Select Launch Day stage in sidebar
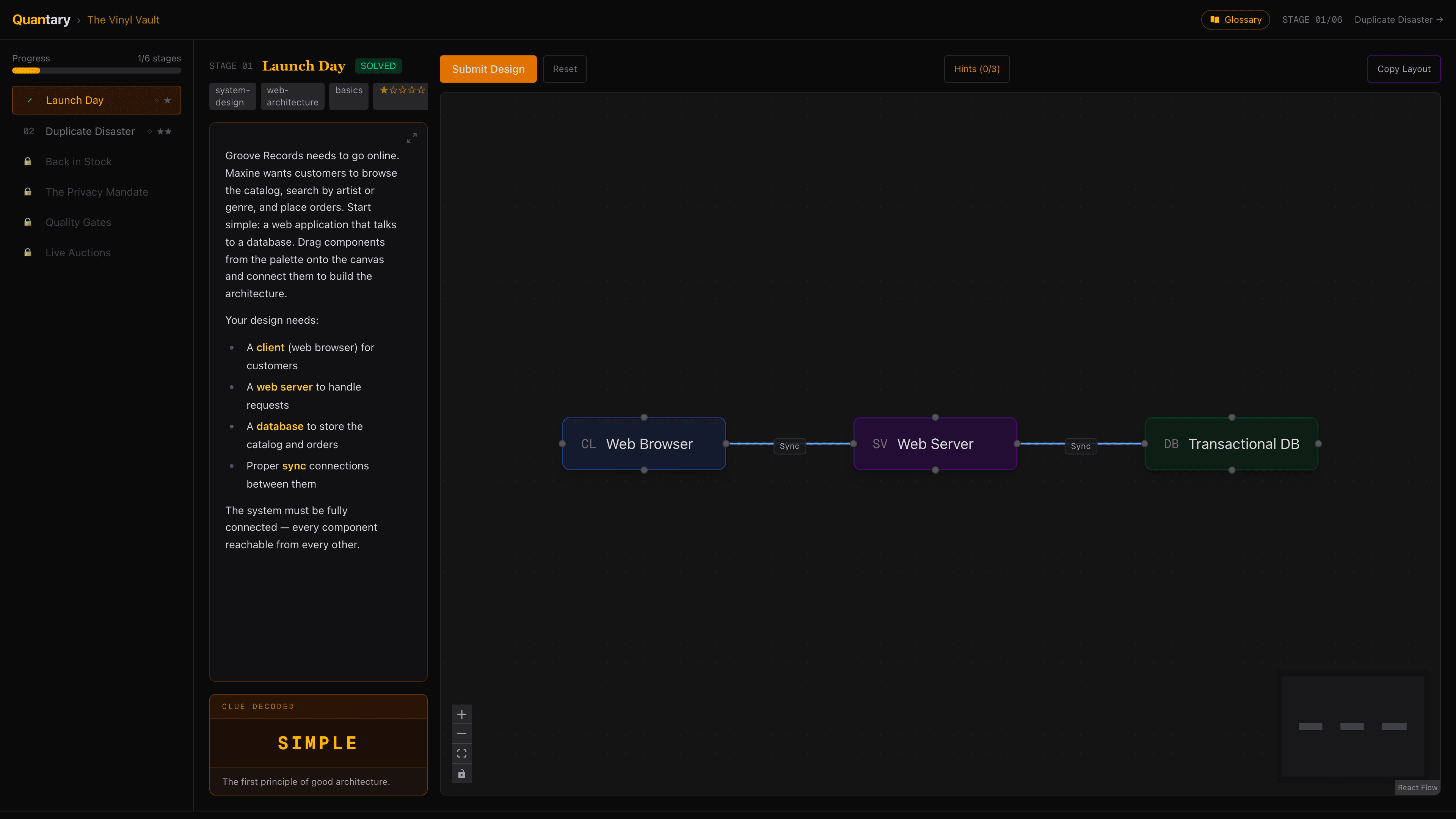 97,100
